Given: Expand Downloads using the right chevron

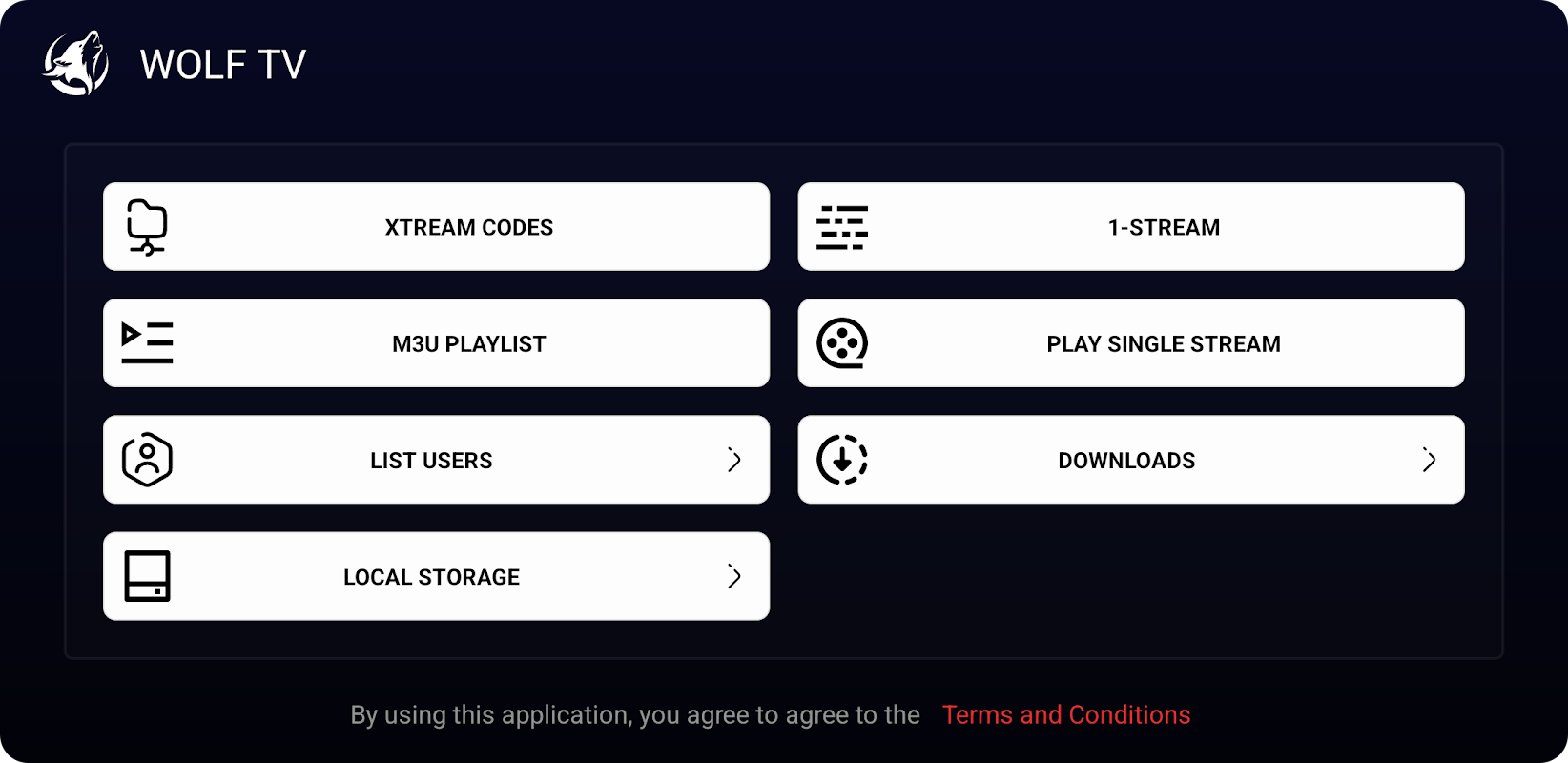Looking at the screenshot, I should click(1429, 460).
